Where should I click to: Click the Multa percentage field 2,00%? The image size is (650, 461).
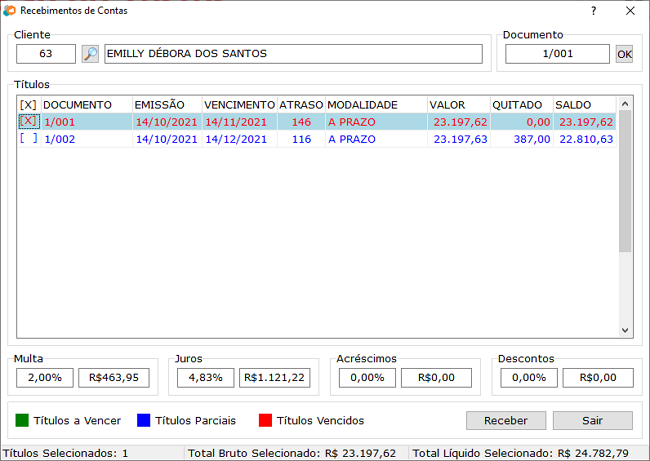point(45,378)
